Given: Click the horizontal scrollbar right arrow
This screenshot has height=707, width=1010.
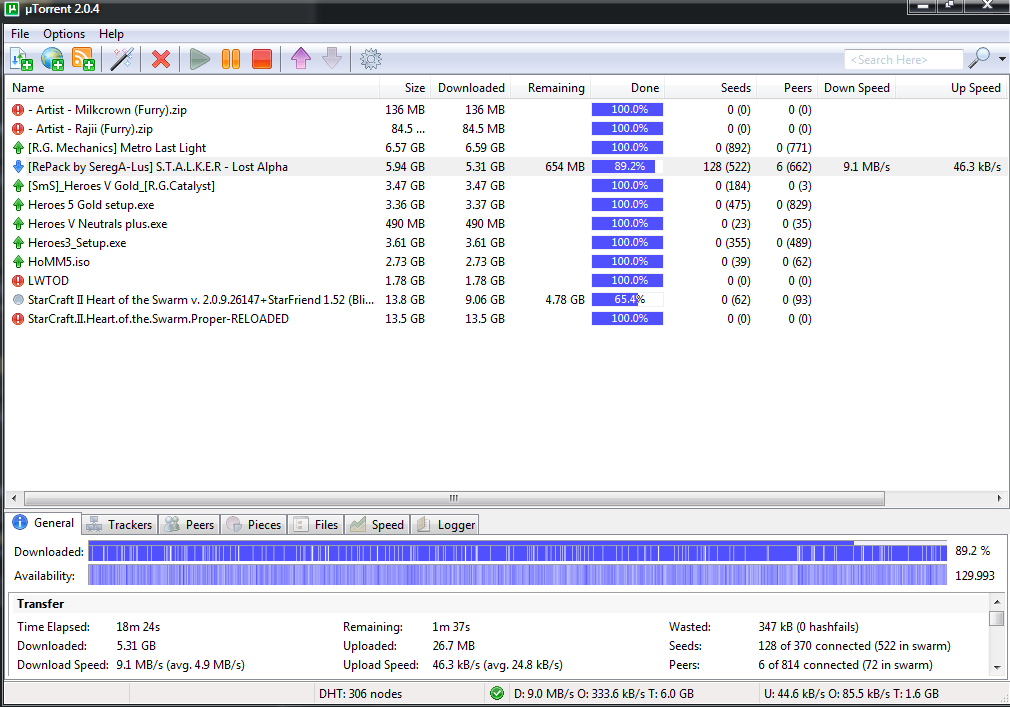Looking at the screenshot, I should point(999,498).
